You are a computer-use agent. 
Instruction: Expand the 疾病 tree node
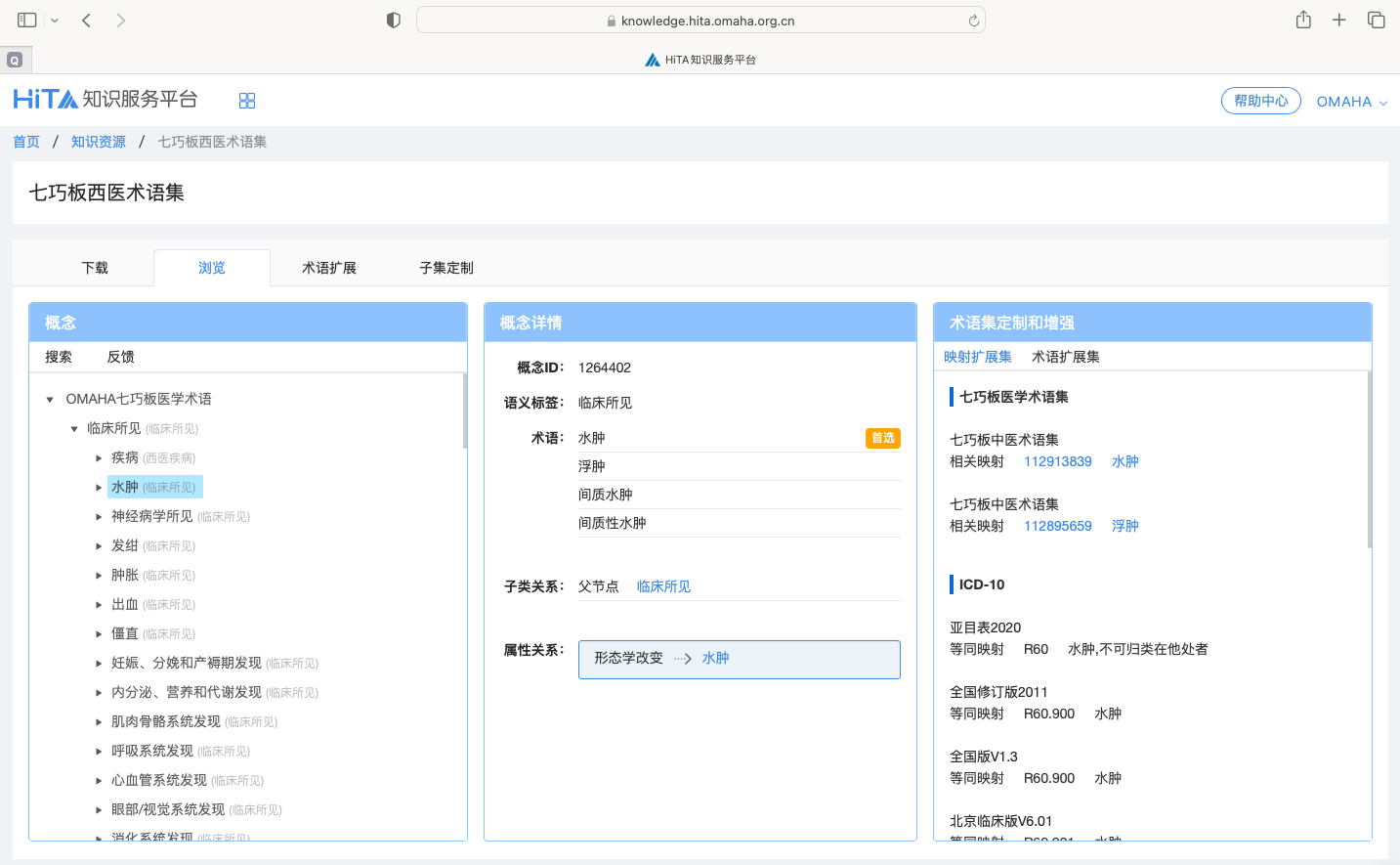[99, 458]
